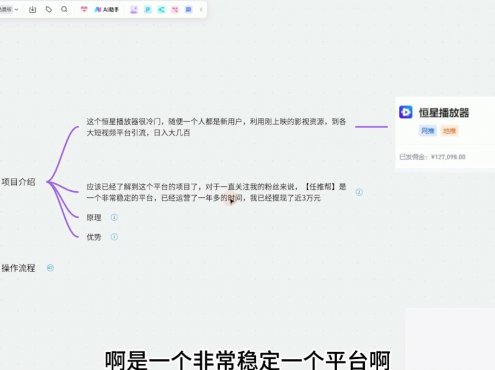
Task: Click the pink gift icon in toolbar
Action: click(x=84, y=9)
